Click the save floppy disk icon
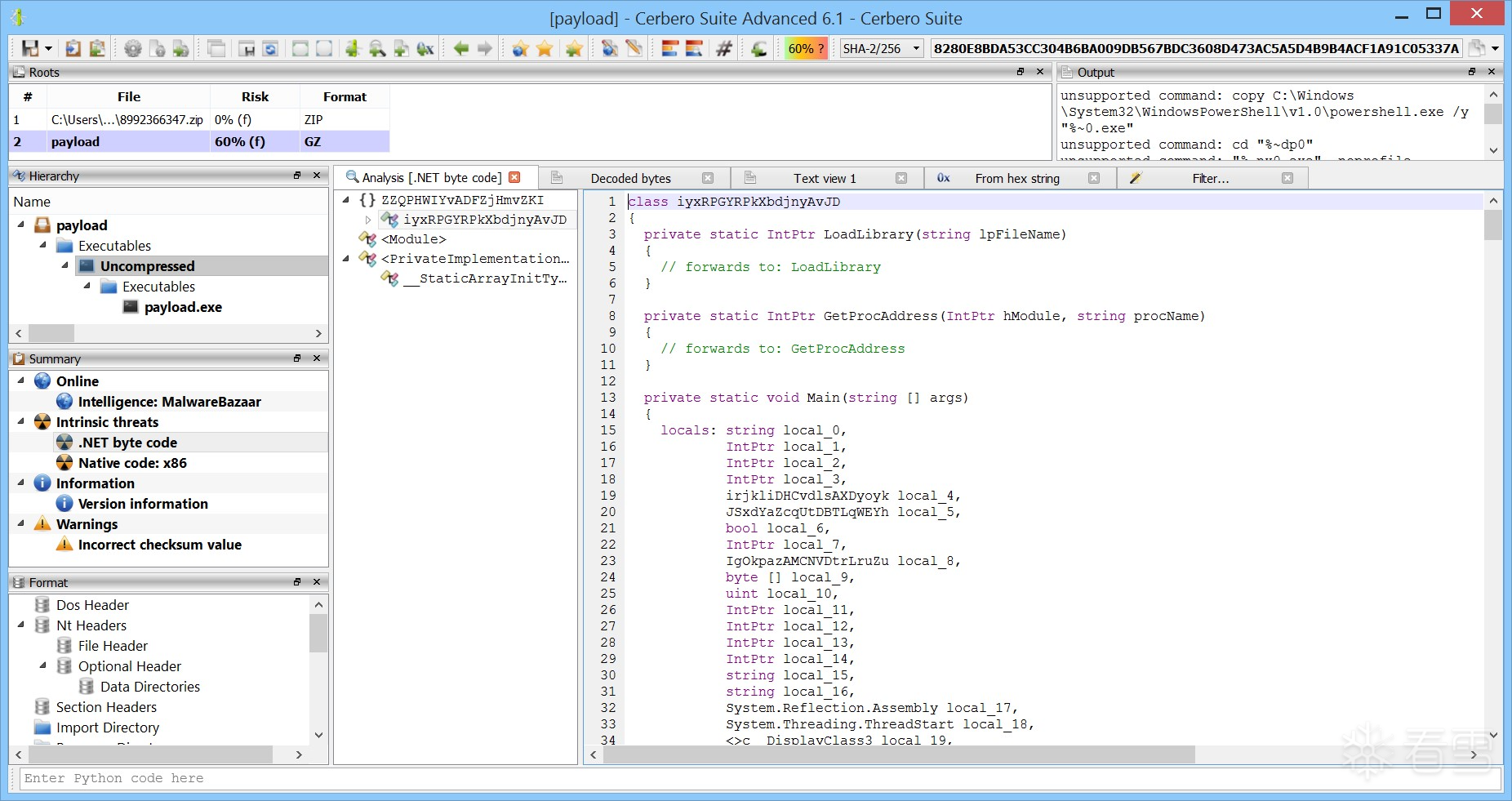1512x801 pixels. point(30,49)
